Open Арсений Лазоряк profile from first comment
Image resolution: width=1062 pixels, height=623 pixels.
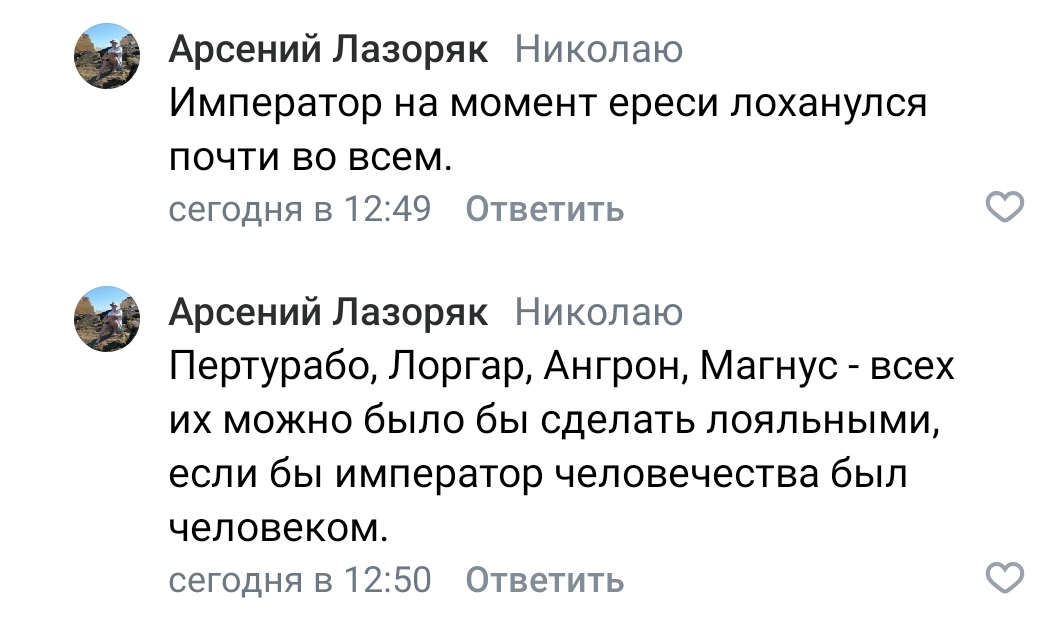[x=328, y=50]
